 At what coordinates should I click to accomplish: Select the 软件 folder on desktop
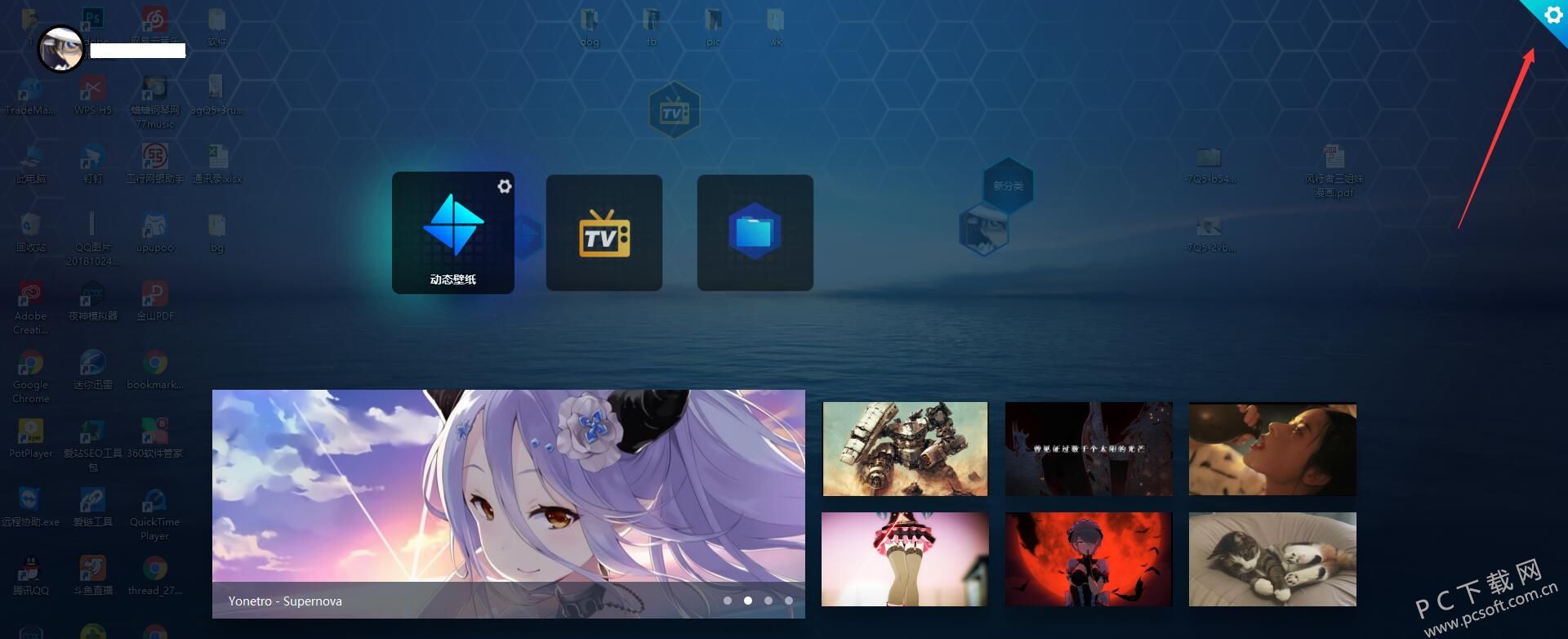(x=217, y=27)
